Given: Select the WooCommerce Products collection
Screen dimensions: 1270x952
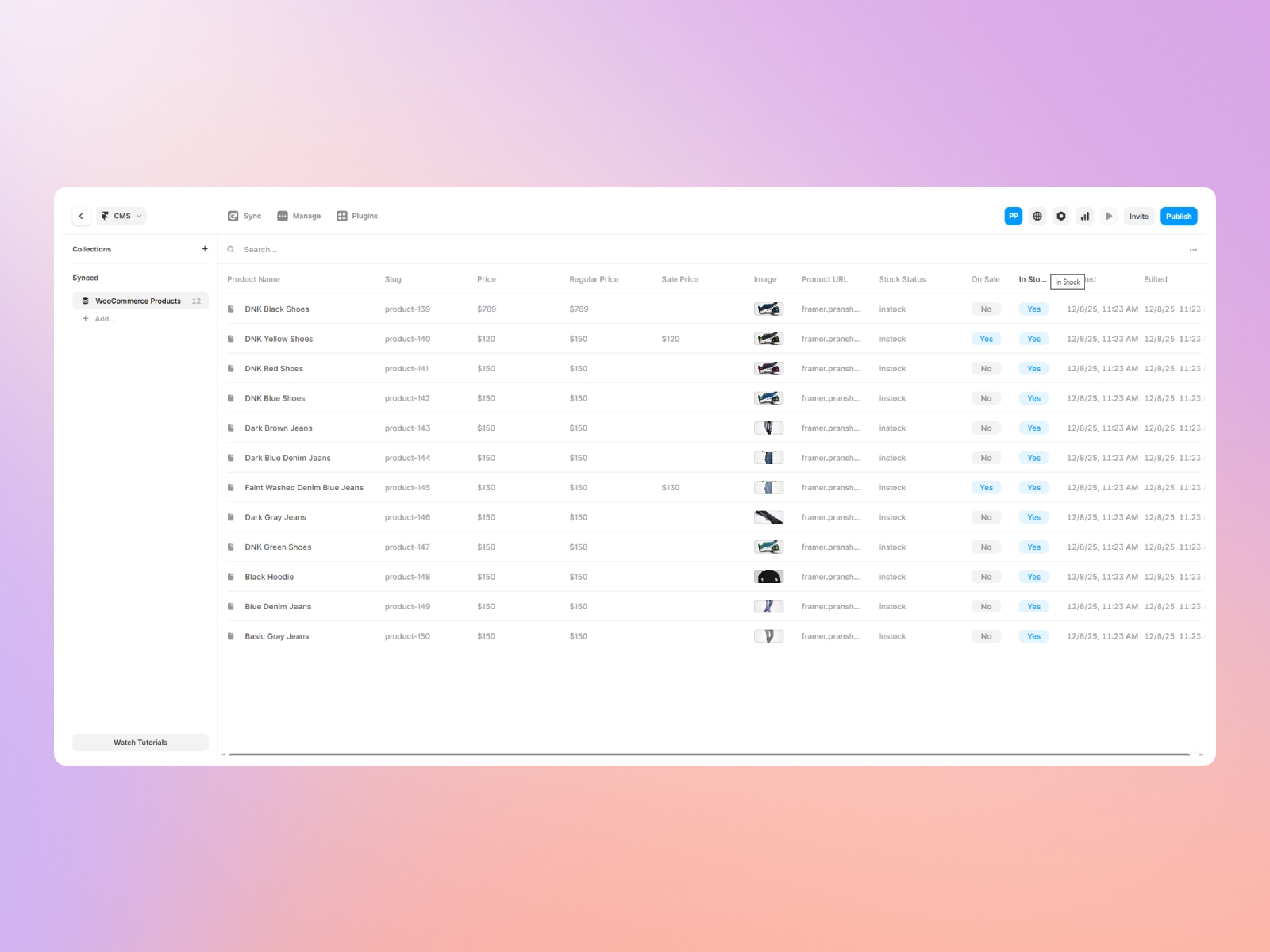Looking at the screenshot, I should pos(140,301).
